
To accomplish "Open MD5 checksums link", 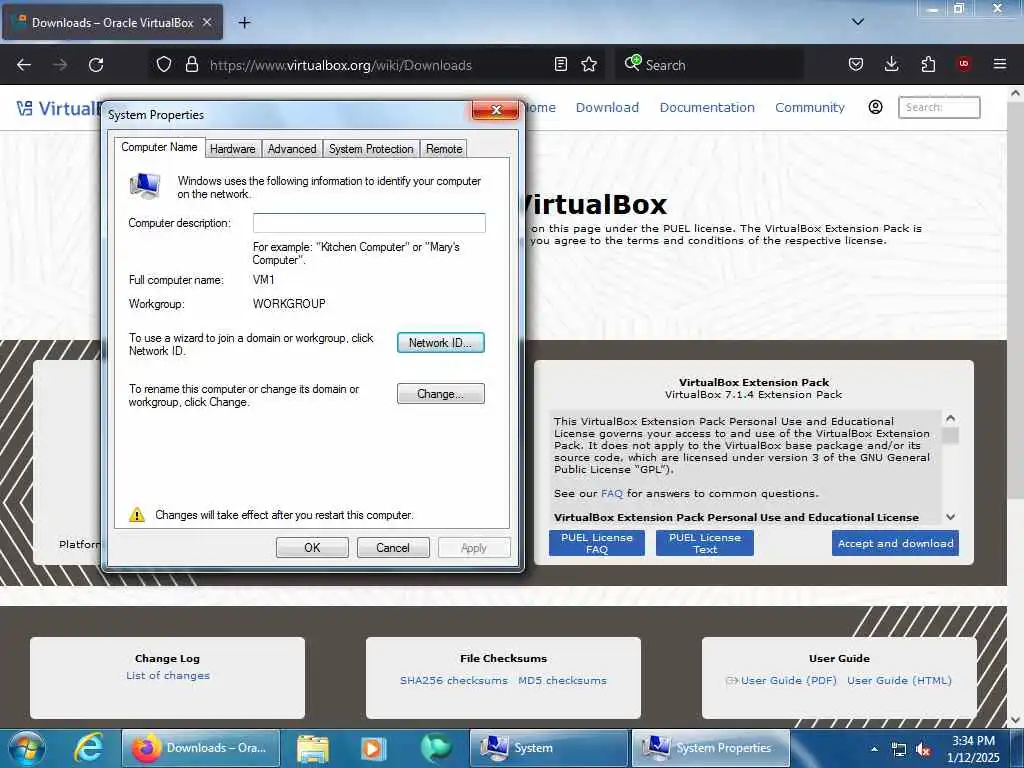I will (x=562, y=680).
